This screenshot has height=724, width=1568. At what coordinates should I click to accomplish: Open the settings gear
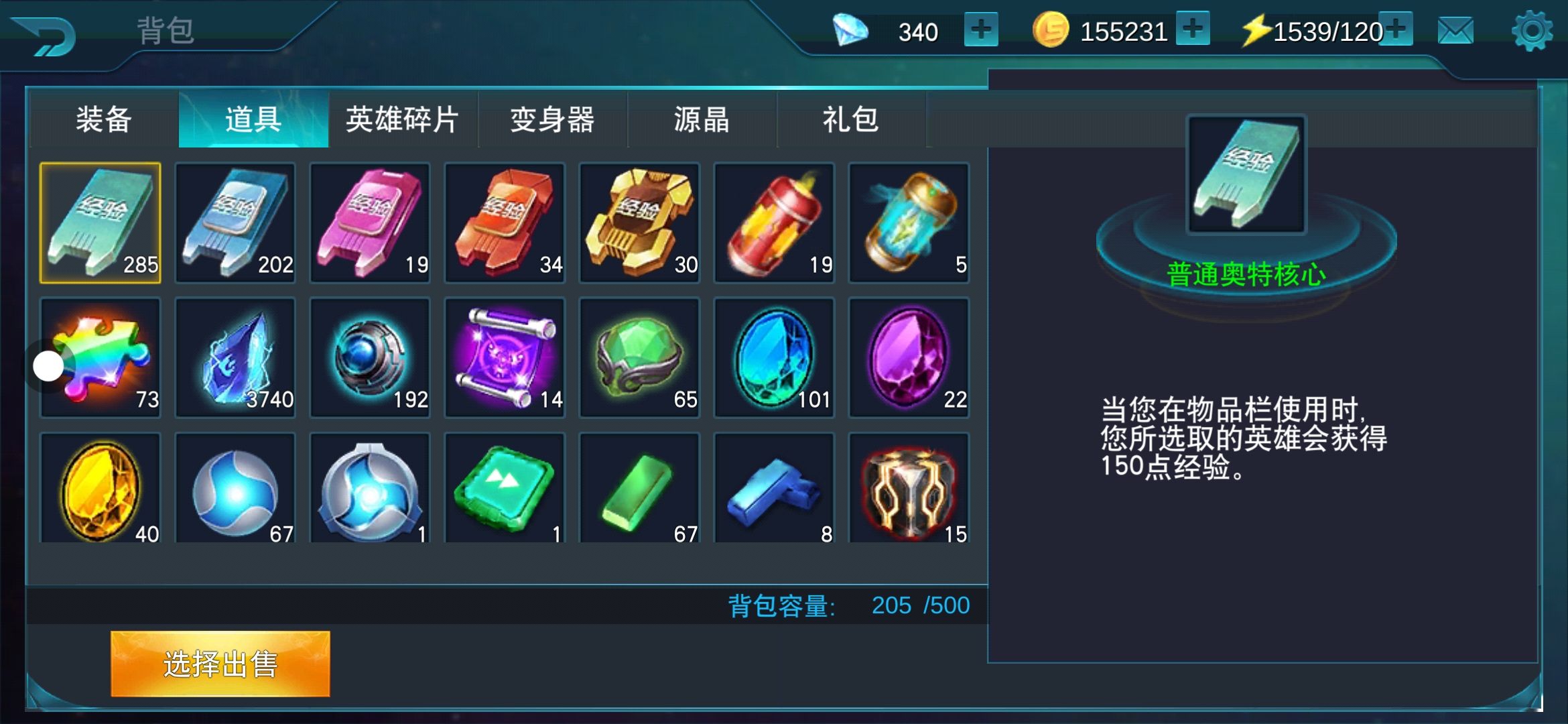pyautogui.click(x=1532, y=31)
